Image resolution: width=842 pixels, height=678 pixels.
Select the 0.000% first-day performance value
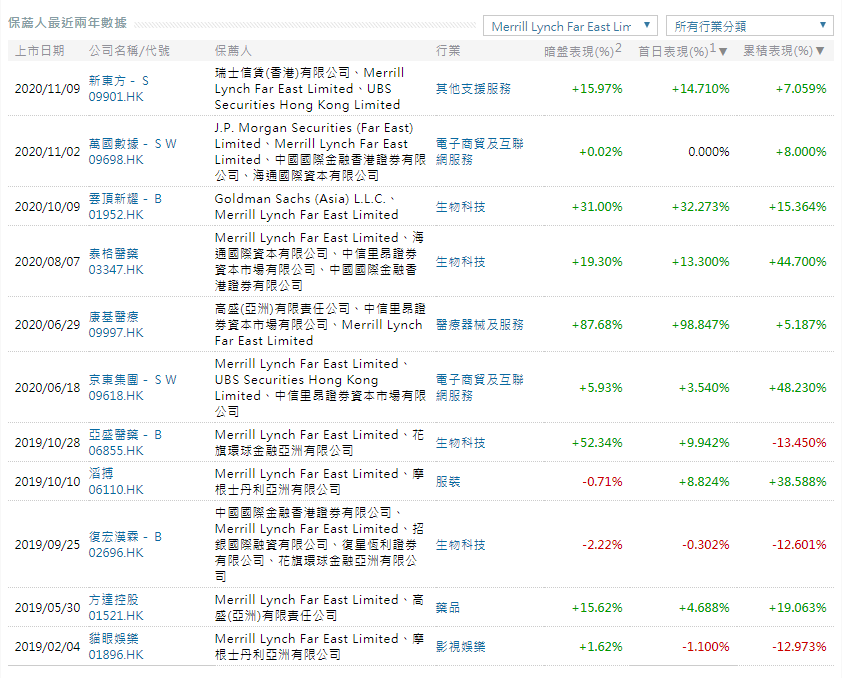(x=709, y=151)
